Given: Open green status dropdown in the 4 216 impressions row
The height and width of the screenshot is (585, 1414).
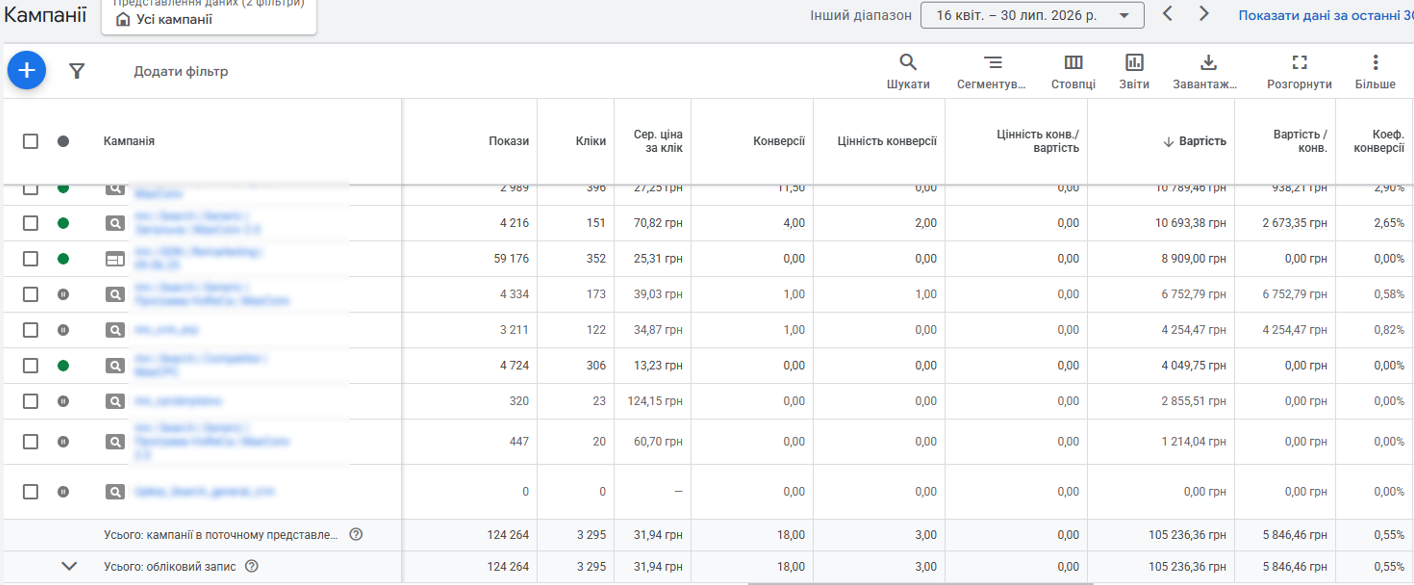Looking at the screenshot, I should [x=63, y=223].
